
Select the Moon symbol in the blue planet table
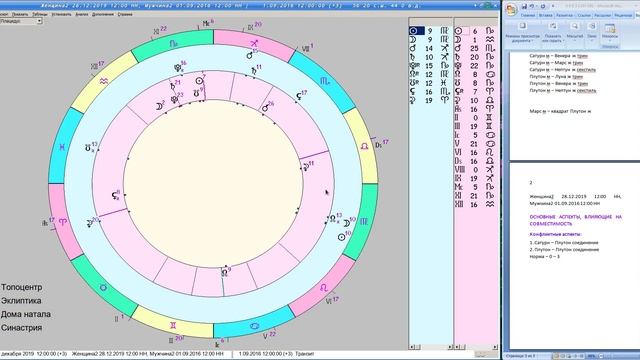tap(413, 40)
